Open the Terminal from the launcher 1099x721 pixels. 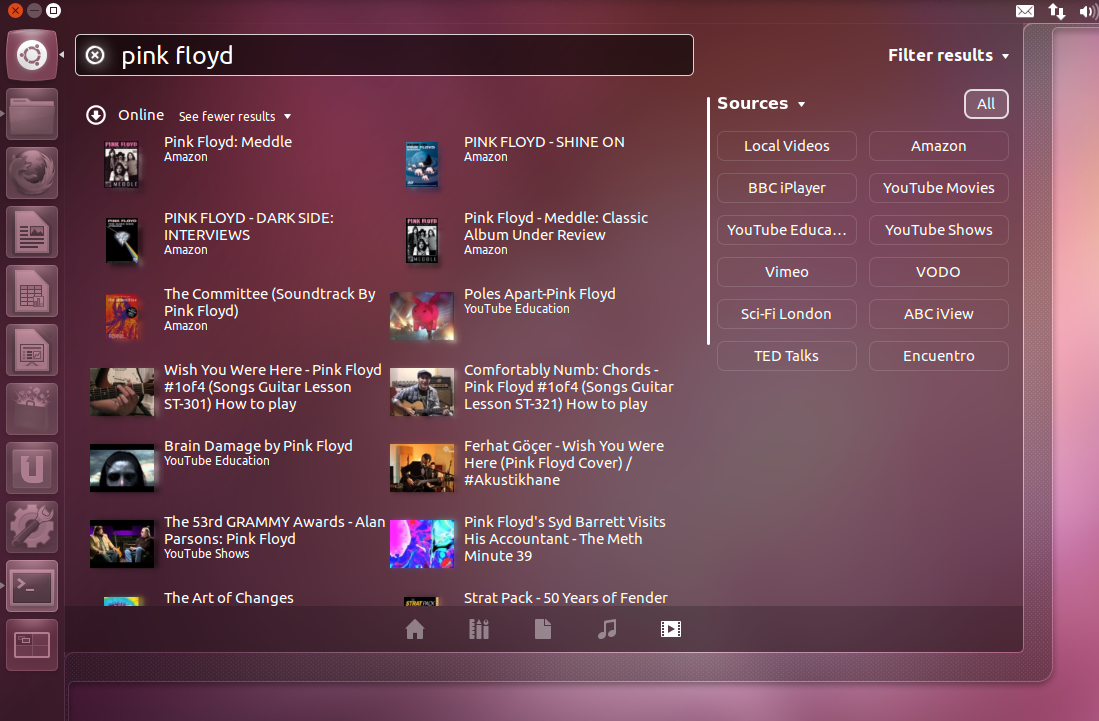32,586
